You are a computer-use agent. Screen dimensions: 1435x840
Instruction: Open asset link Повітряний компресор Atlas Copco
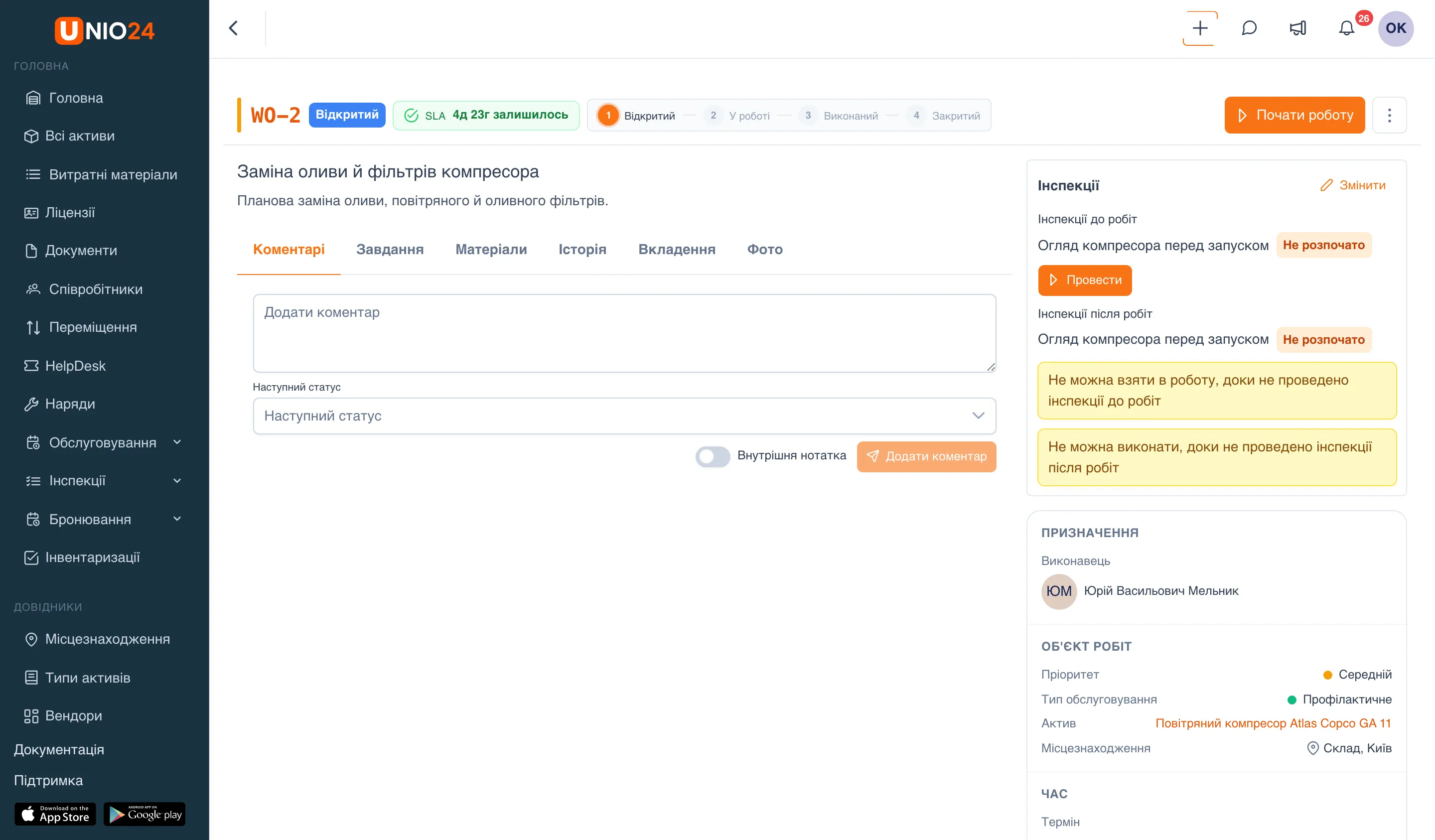click(1273, 723)
